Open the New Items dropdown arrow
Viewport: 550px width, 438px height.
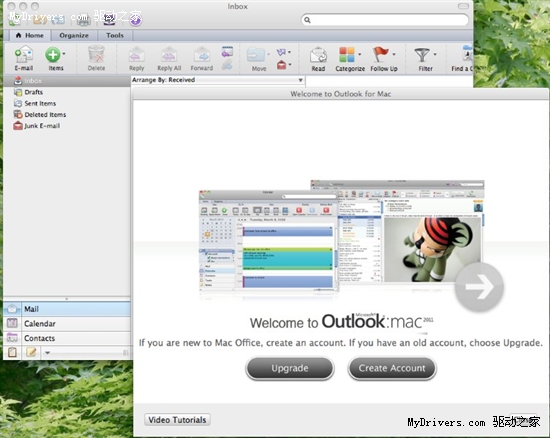64,54
